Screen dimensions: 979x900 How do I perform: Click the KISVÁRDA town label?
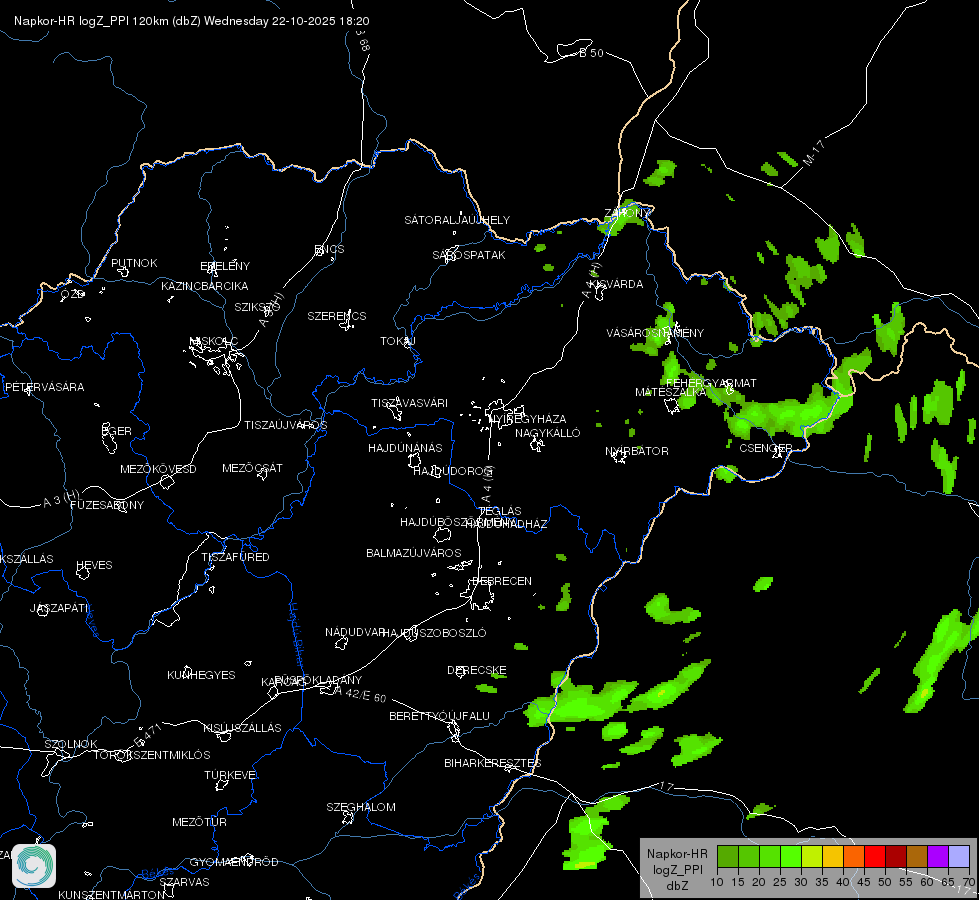(616, 284)
